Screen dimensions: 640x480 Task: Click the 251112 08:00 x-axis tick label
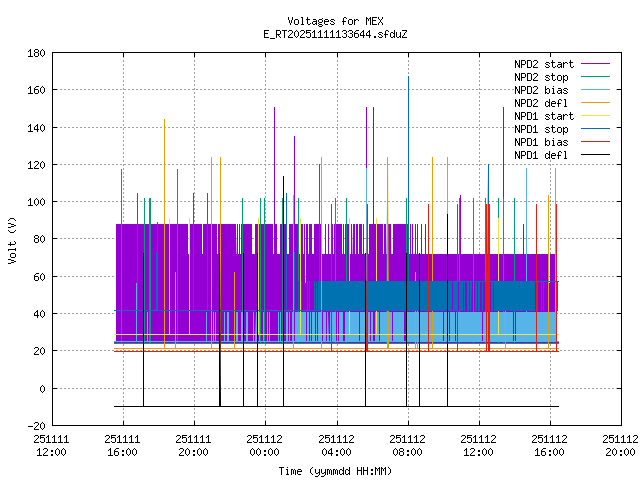pyautogui.click(x=407, y=445)
